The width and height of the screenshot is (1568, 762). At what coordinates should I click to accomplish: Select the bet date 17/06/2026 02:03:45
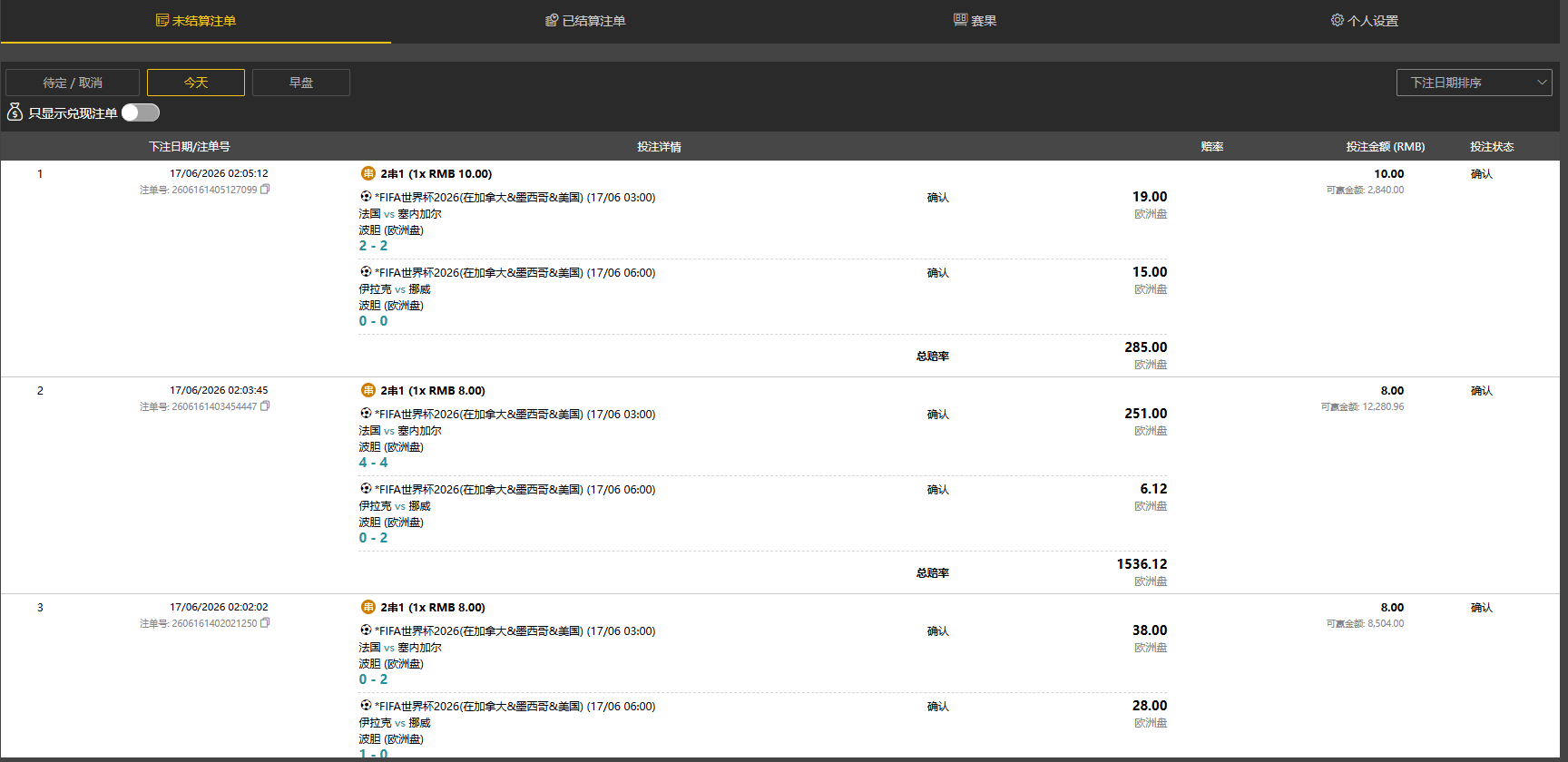tap(219, 390)
